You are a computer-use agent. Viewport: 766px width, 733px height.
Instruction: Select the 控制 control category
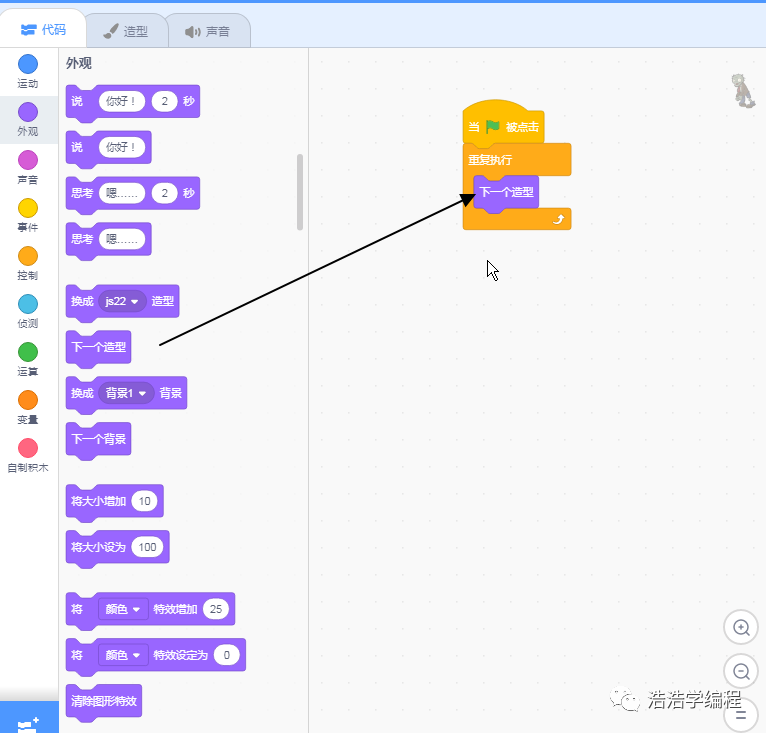(28, 263)
